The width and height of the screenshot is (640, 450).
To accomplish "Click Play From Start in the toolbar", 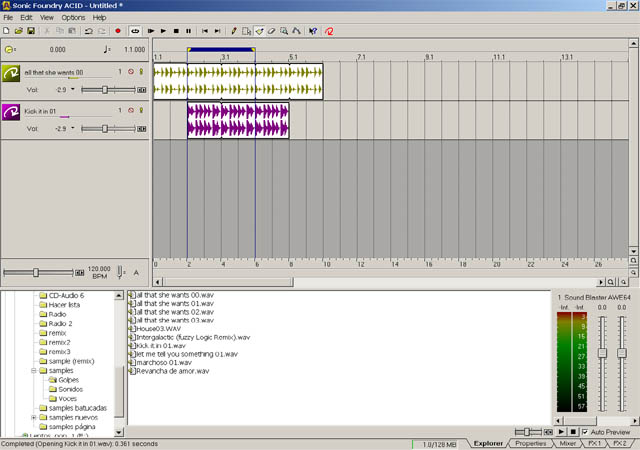I will pos(151,31).
